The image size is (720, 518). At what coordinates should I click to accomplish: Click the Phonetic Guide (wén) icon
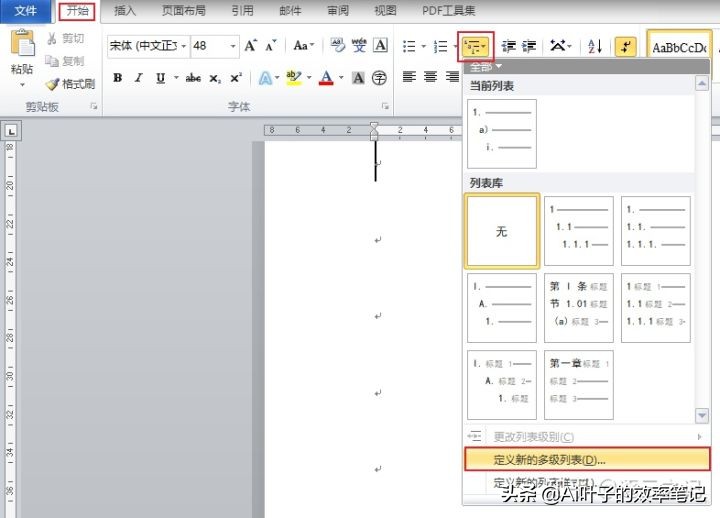pyautogui.click(x=359, y=45)
